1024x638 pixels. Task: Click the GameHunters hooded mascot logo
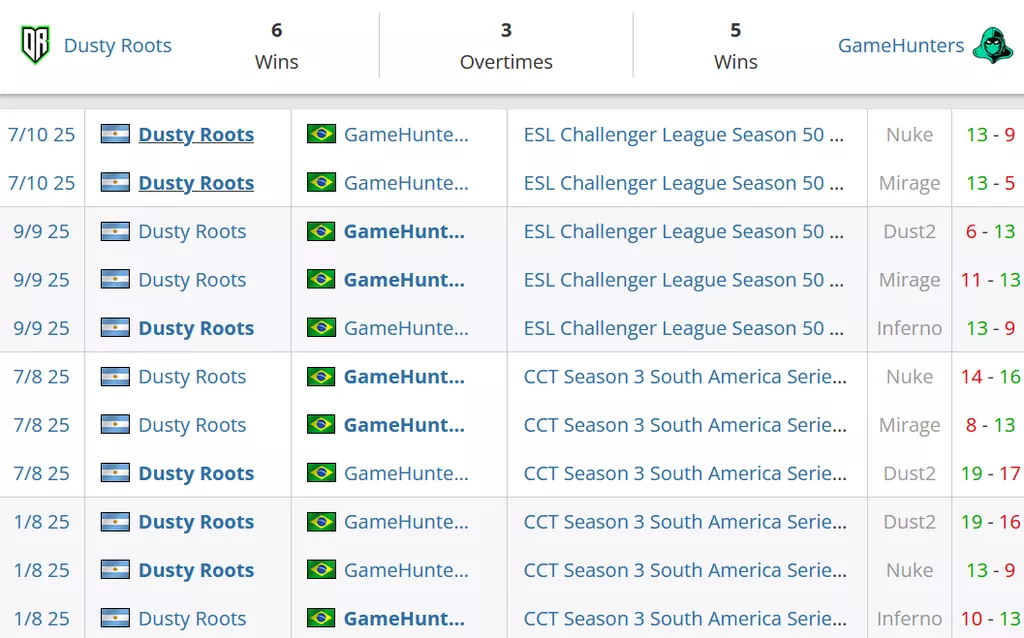(x=992, y=45)
